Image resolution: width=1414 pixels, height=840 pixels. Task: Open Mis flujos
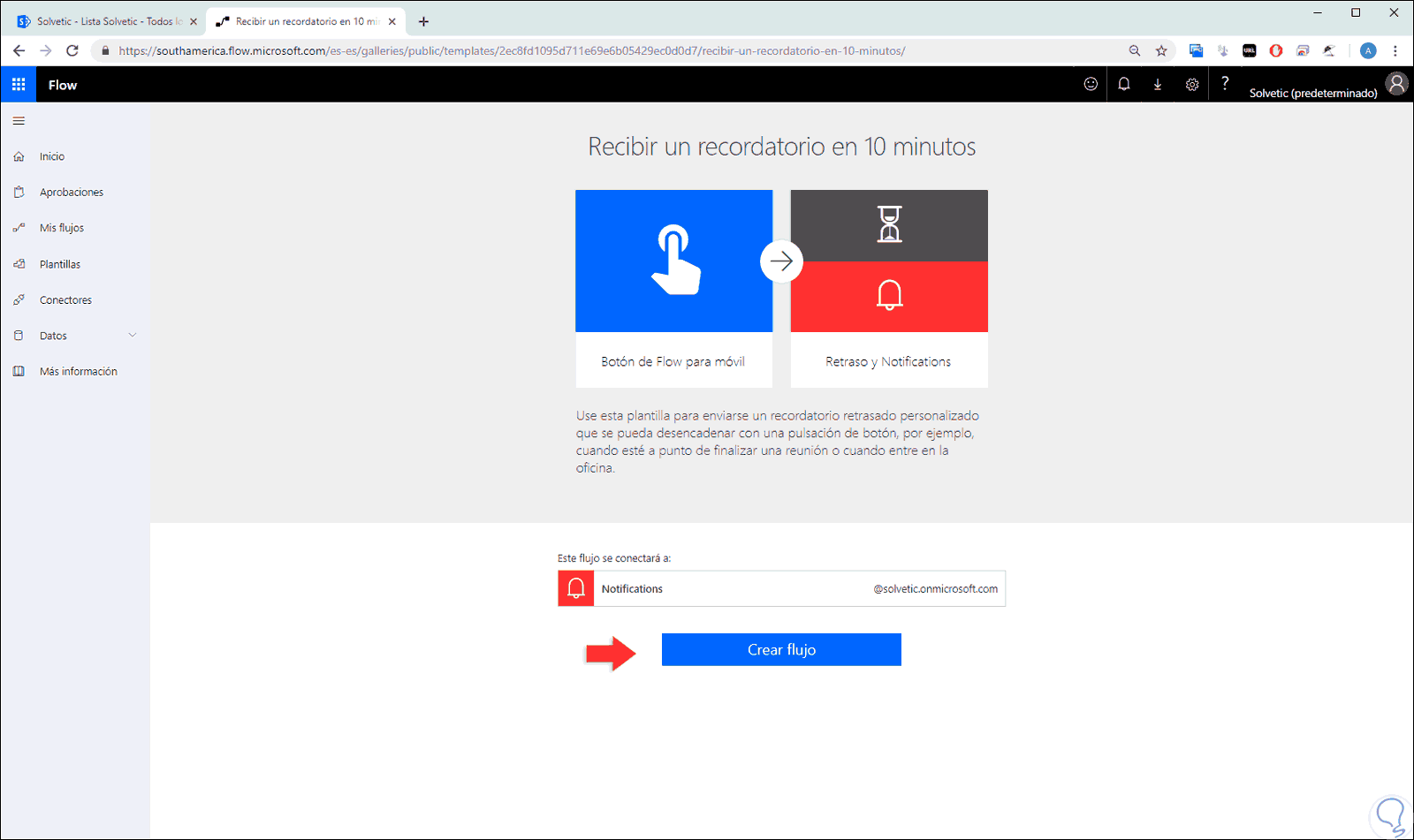coord(62,228)
